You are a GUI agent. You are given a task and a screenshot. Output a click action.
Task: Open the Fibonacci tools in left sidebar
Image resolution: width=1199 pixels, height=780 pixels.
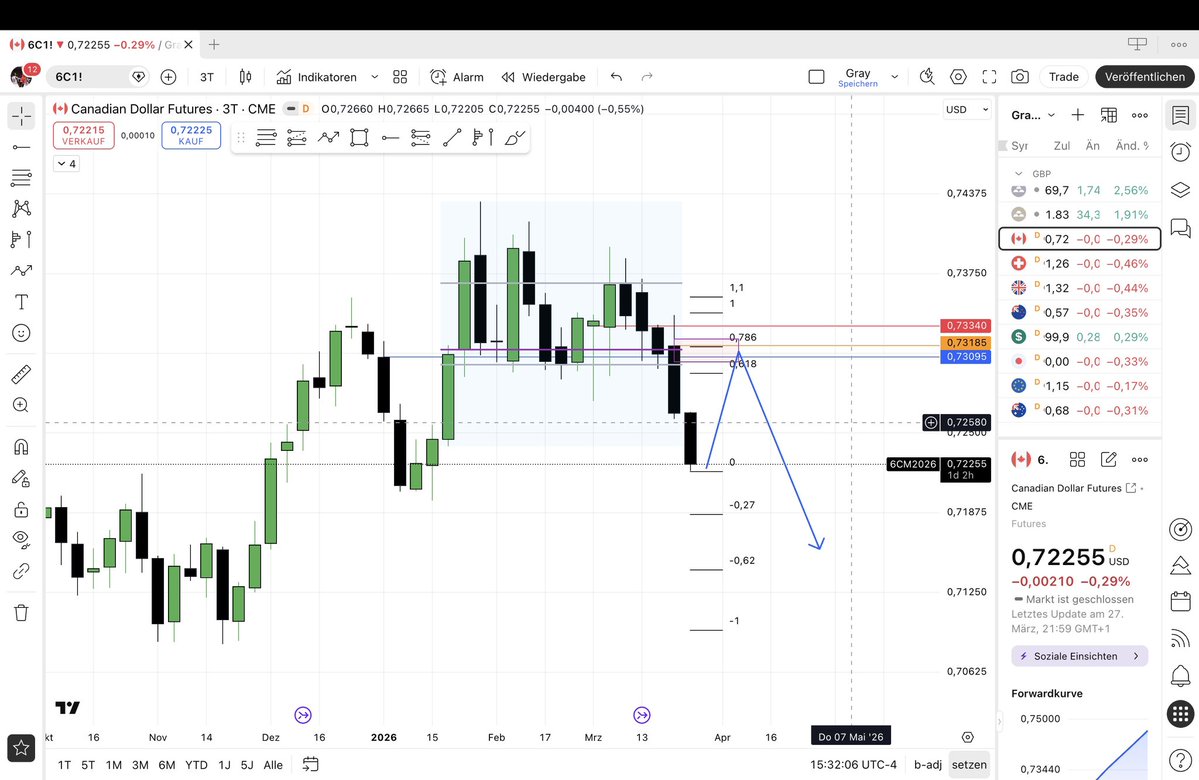21,177
